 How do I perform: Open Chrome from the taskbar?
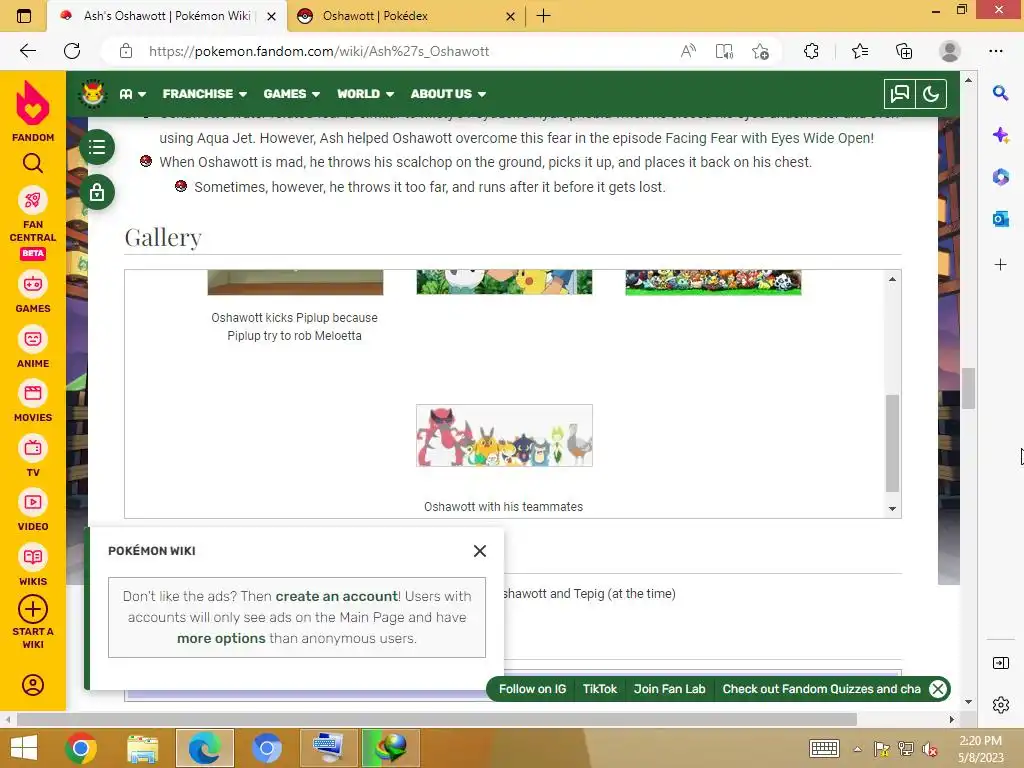tap(80, 748)
